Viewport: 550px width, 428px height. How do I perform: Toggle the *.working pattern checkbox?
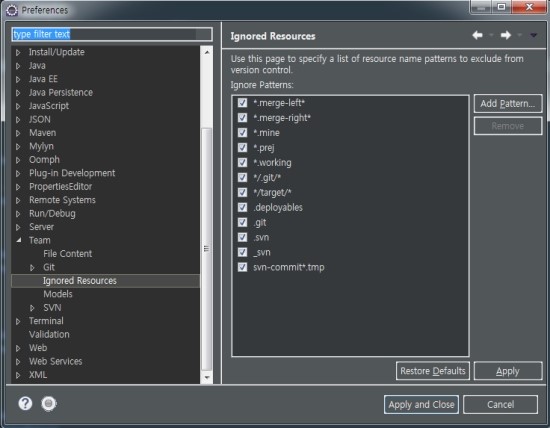242,162
